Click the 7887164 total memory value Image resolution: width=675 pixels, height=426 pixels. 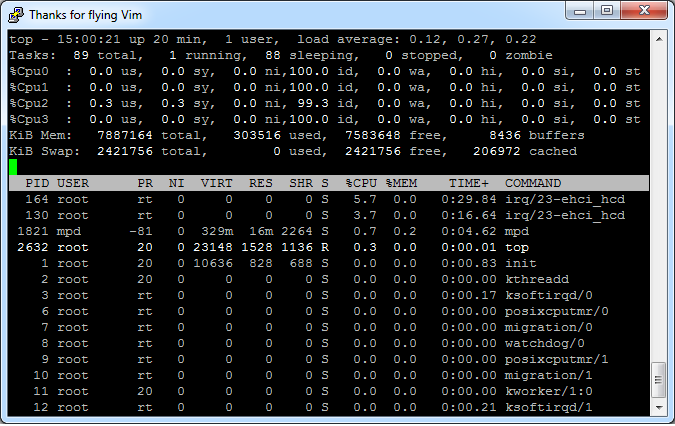click(125, 136)
